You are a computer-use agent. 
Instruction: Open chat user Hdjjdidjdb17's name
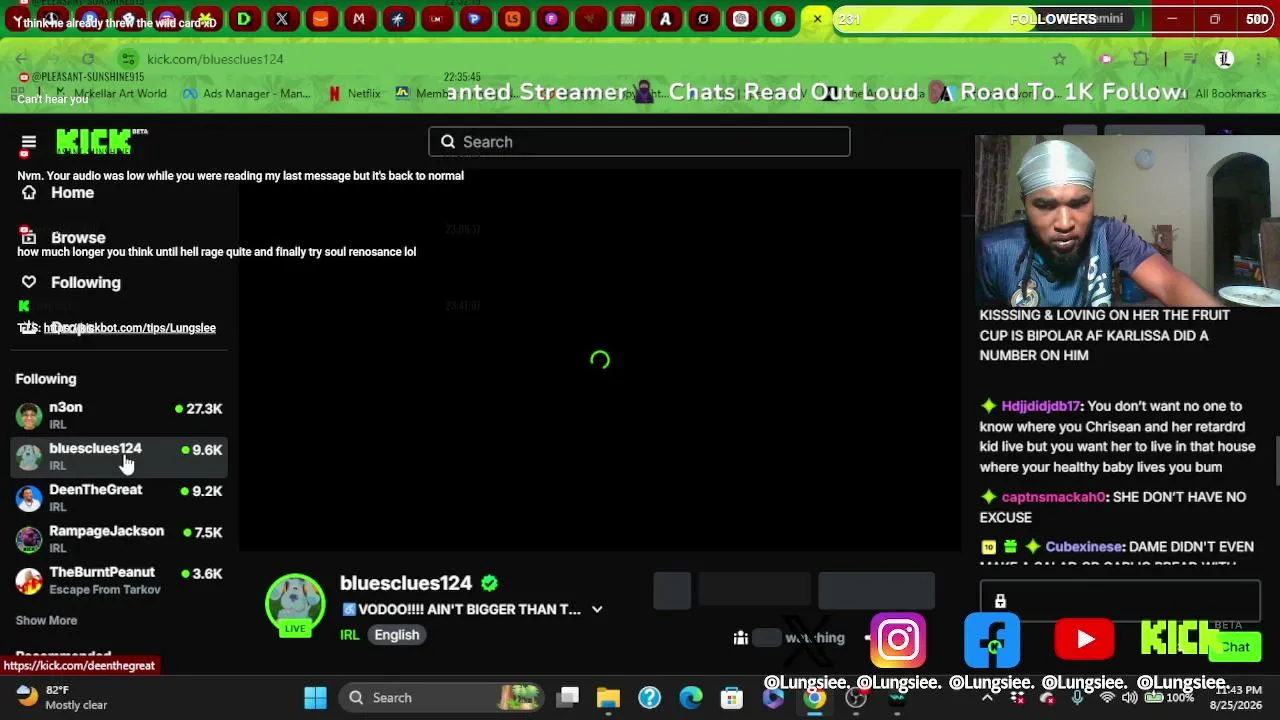[1041, 406]
